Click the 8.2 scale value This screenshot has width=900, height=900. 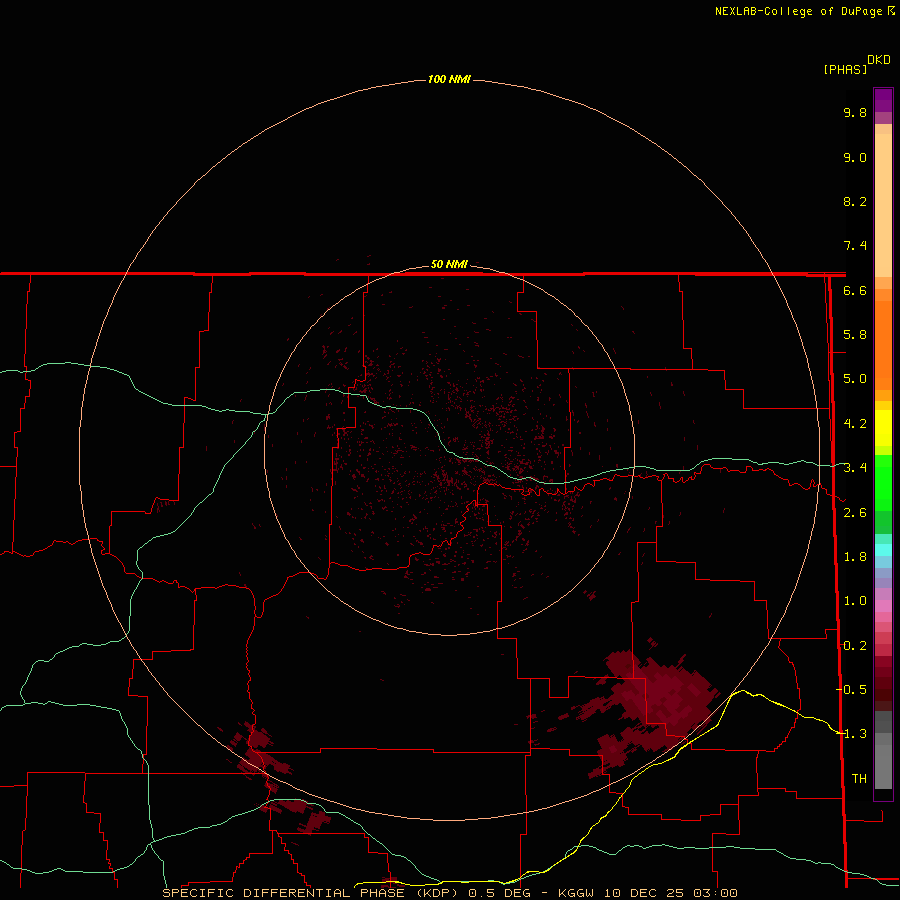coord(855,201)
